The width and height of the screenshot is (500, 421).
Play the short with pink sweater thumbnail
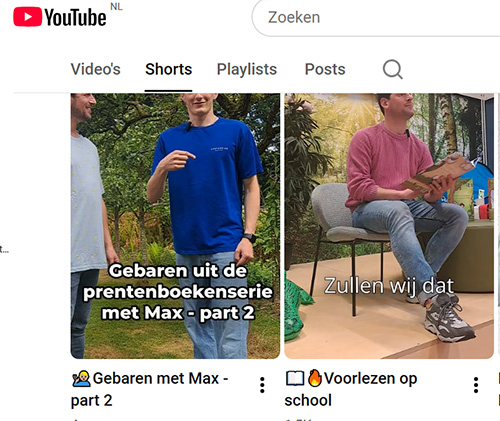tap(389, 226)
